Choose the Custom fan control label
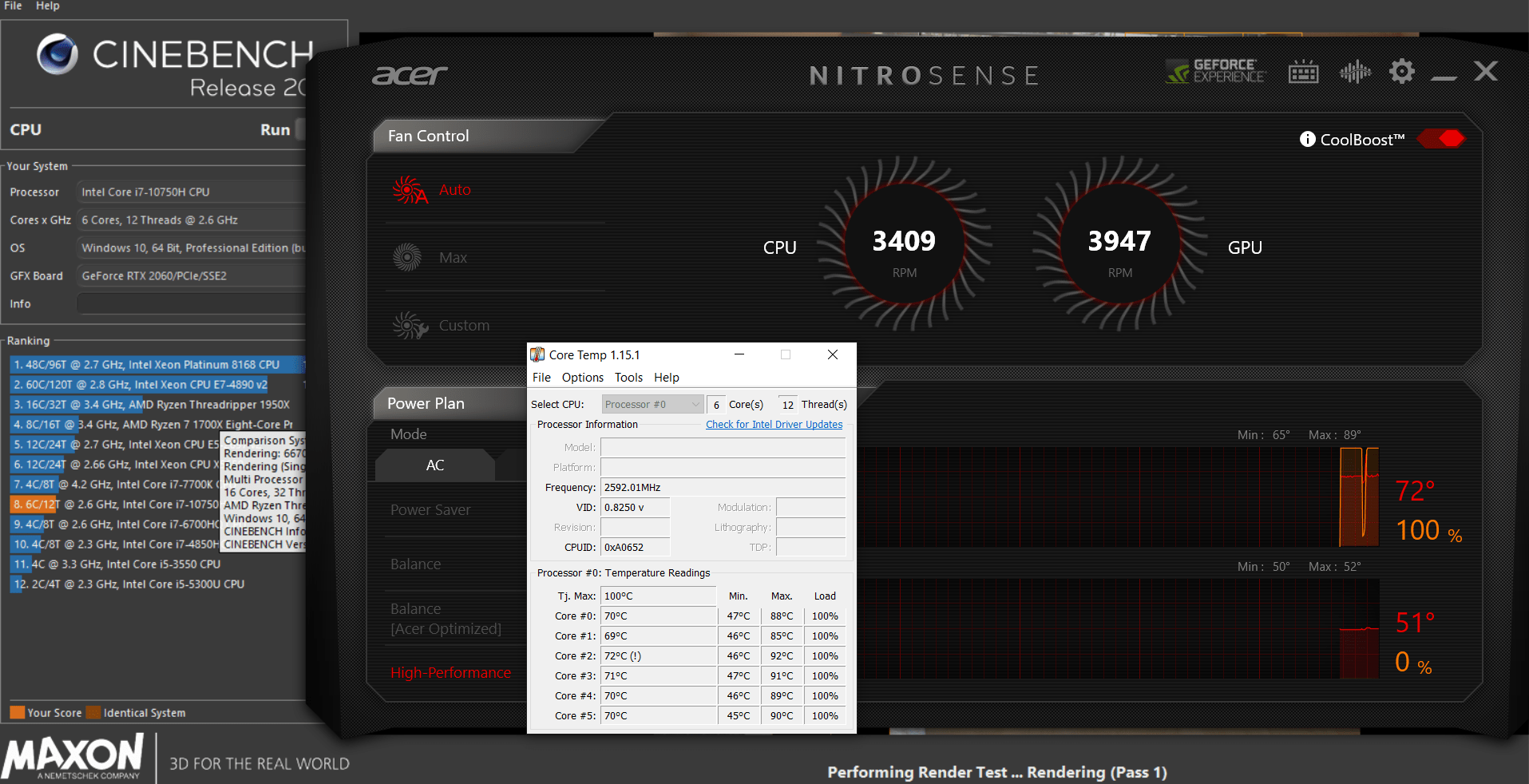This screenshot has height=784, width=1529. pyautogui.click(x=464, y=326)
